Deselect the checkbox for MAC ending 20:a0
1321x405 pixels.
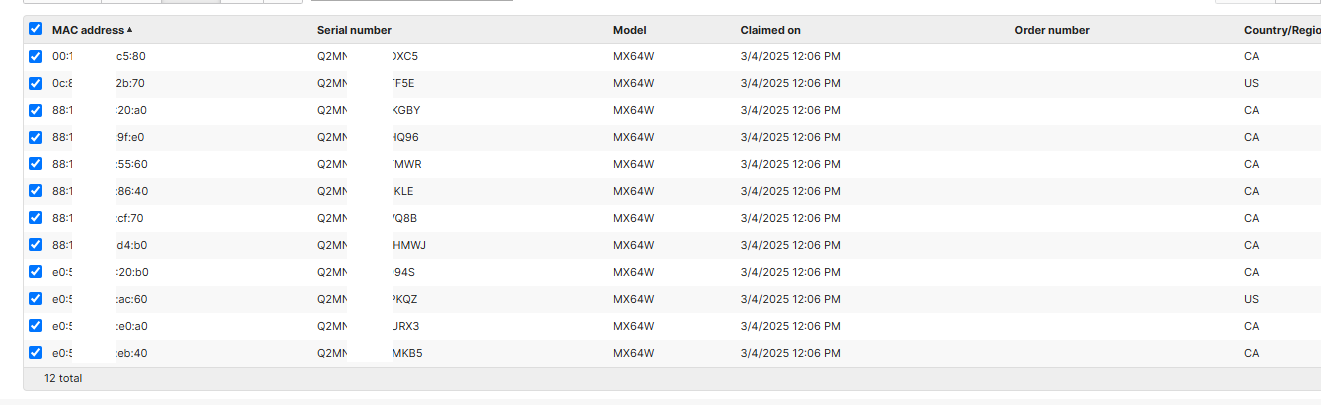coord(36,110)
